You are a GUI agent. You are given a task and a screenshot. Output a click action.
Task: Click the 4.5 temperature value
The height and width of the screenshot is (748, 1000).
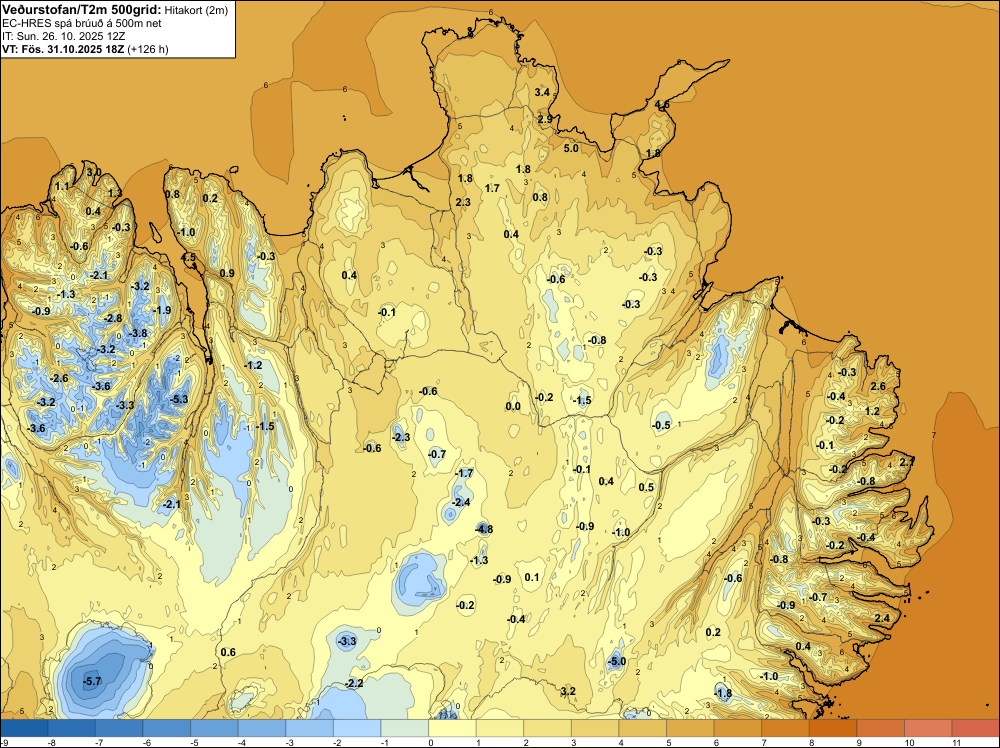189,258
